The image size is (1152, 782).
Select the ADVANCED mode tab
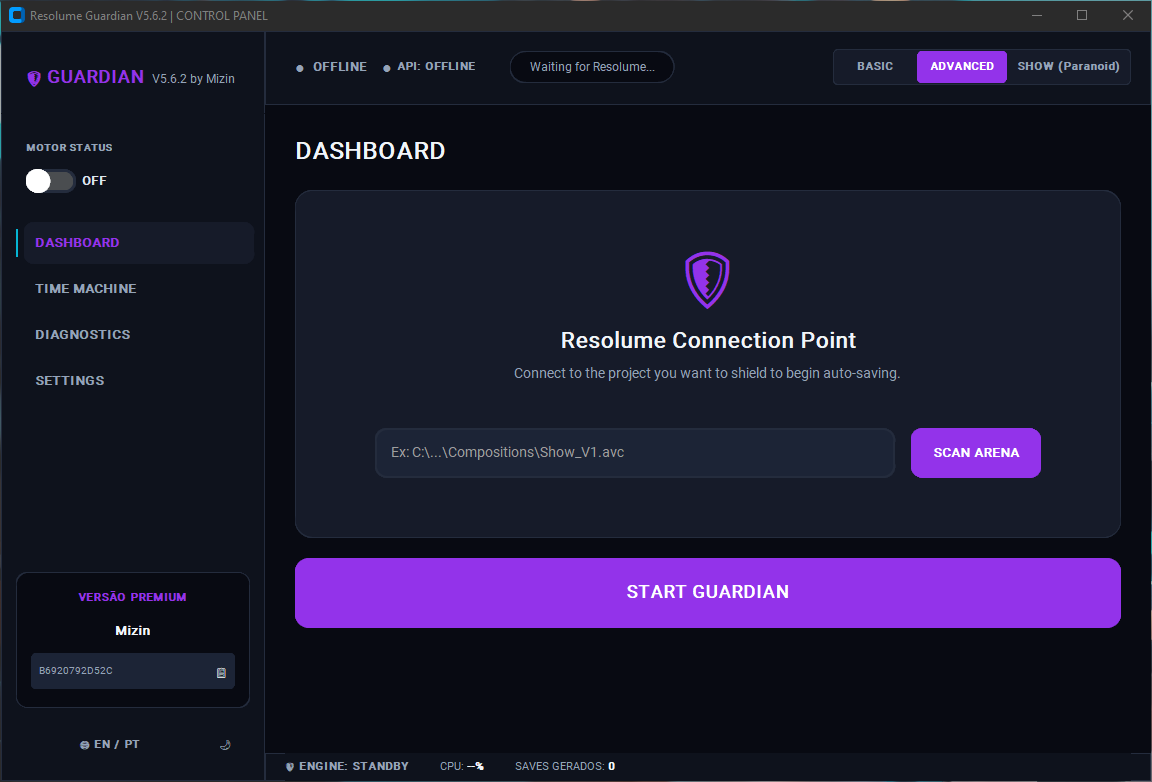click(962, 67)
